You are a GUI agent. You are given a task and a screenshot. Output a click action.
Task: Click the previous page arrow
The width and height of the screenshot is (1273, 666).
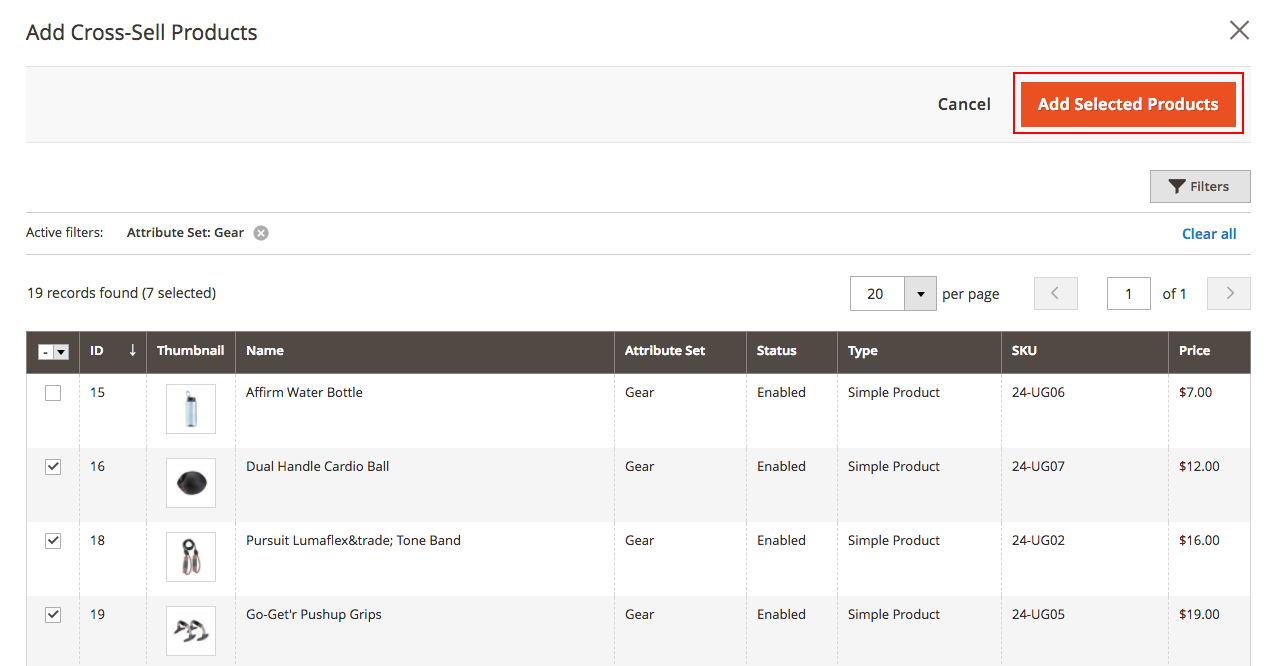click(x=1055, y=293)
